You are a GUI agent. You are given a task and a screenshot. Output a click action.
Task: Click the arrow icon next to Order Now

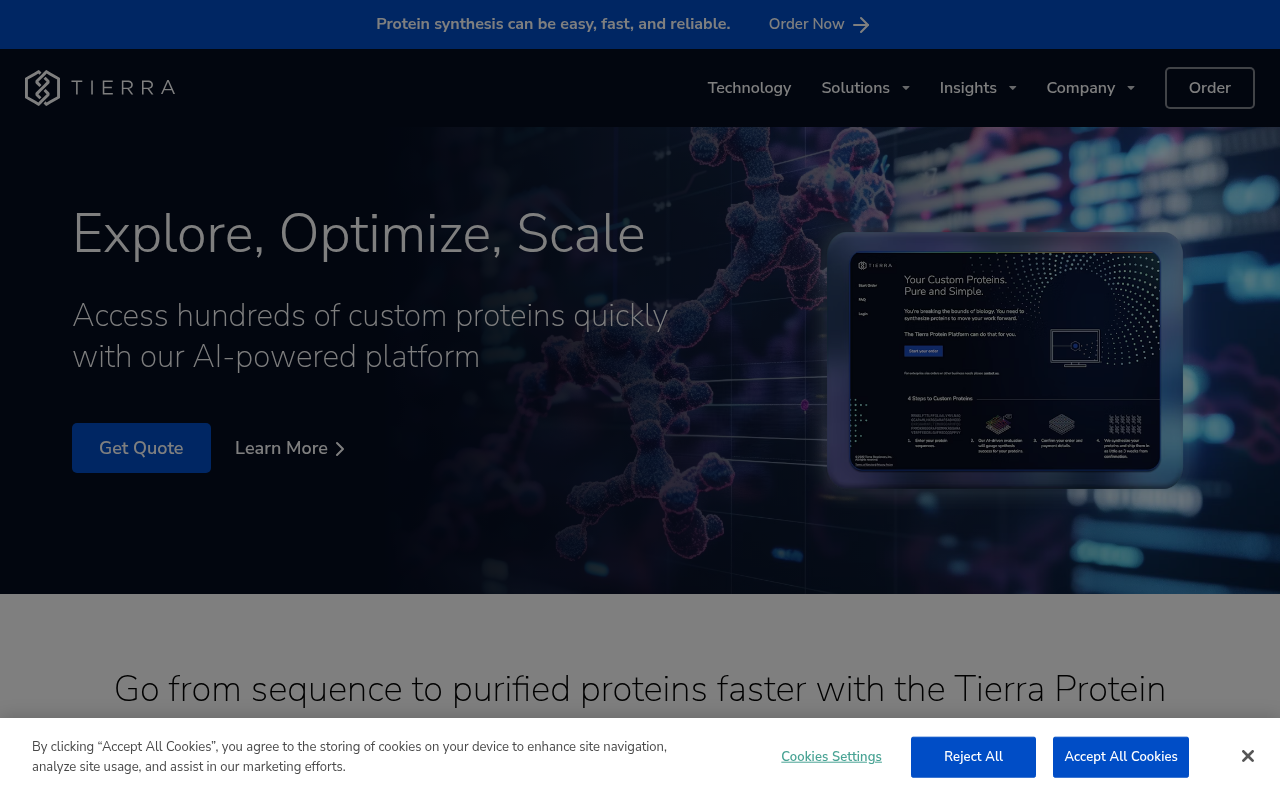(860, 24)
